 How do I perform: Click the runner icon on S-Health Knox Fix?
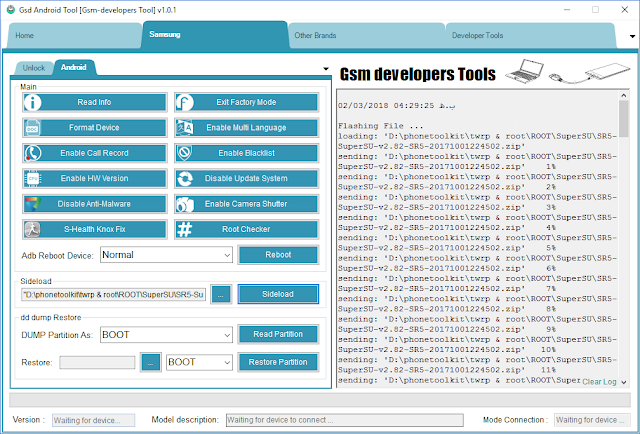(x=33, y=229)
